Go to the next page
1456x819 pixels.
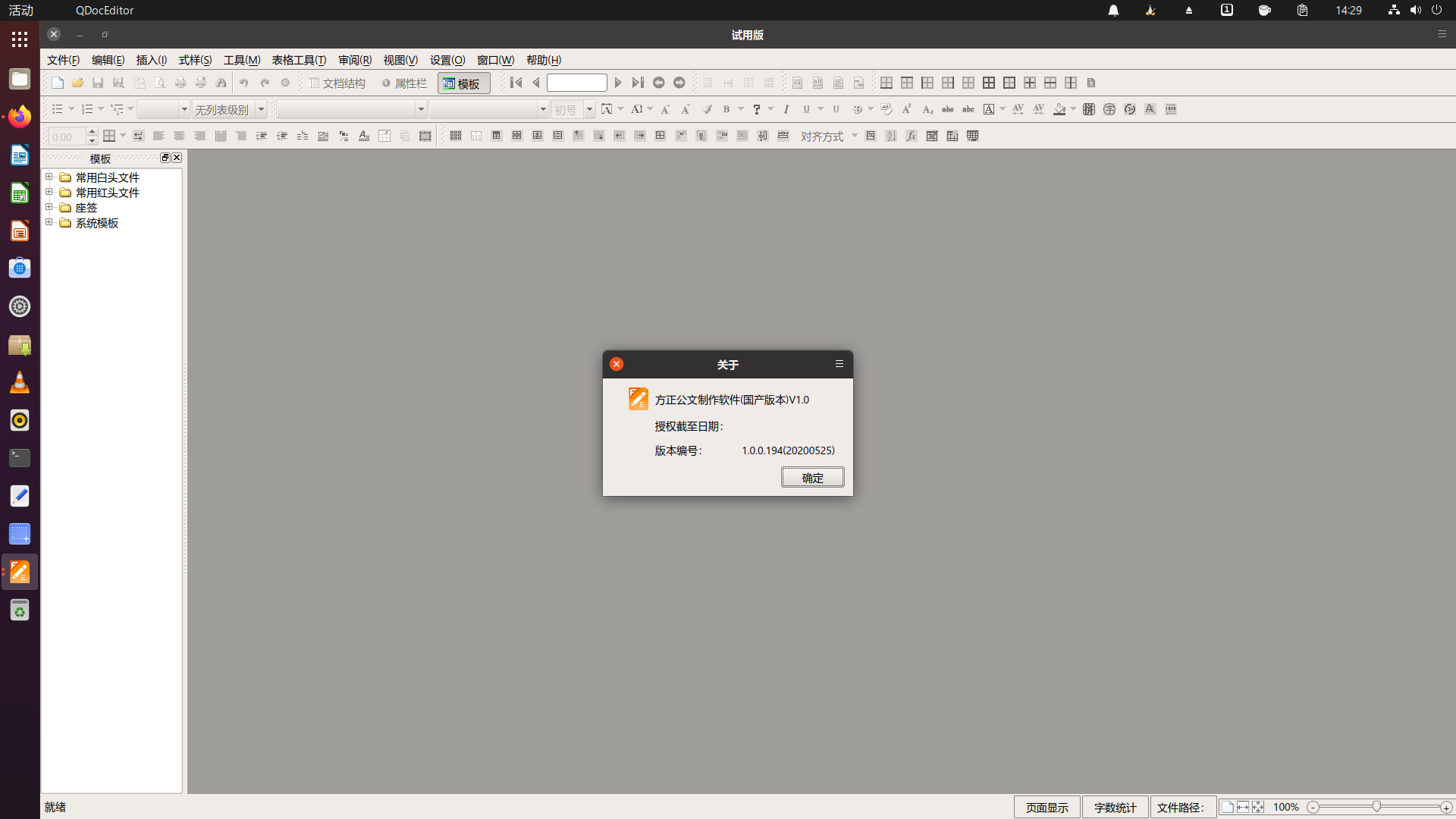pos(618,83)
